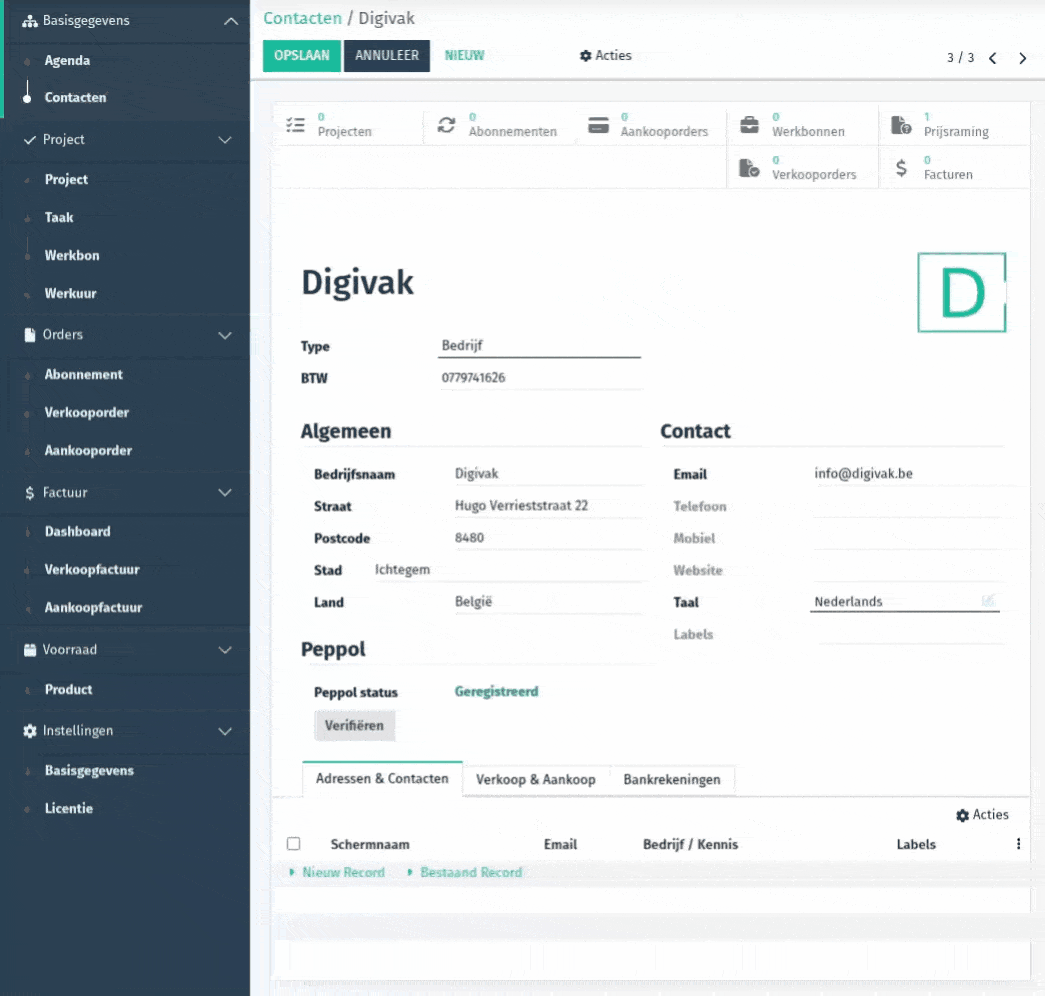1045x996 pixels.
Task: Sort table by Schermnaam column header
Action: pos(370,845)
